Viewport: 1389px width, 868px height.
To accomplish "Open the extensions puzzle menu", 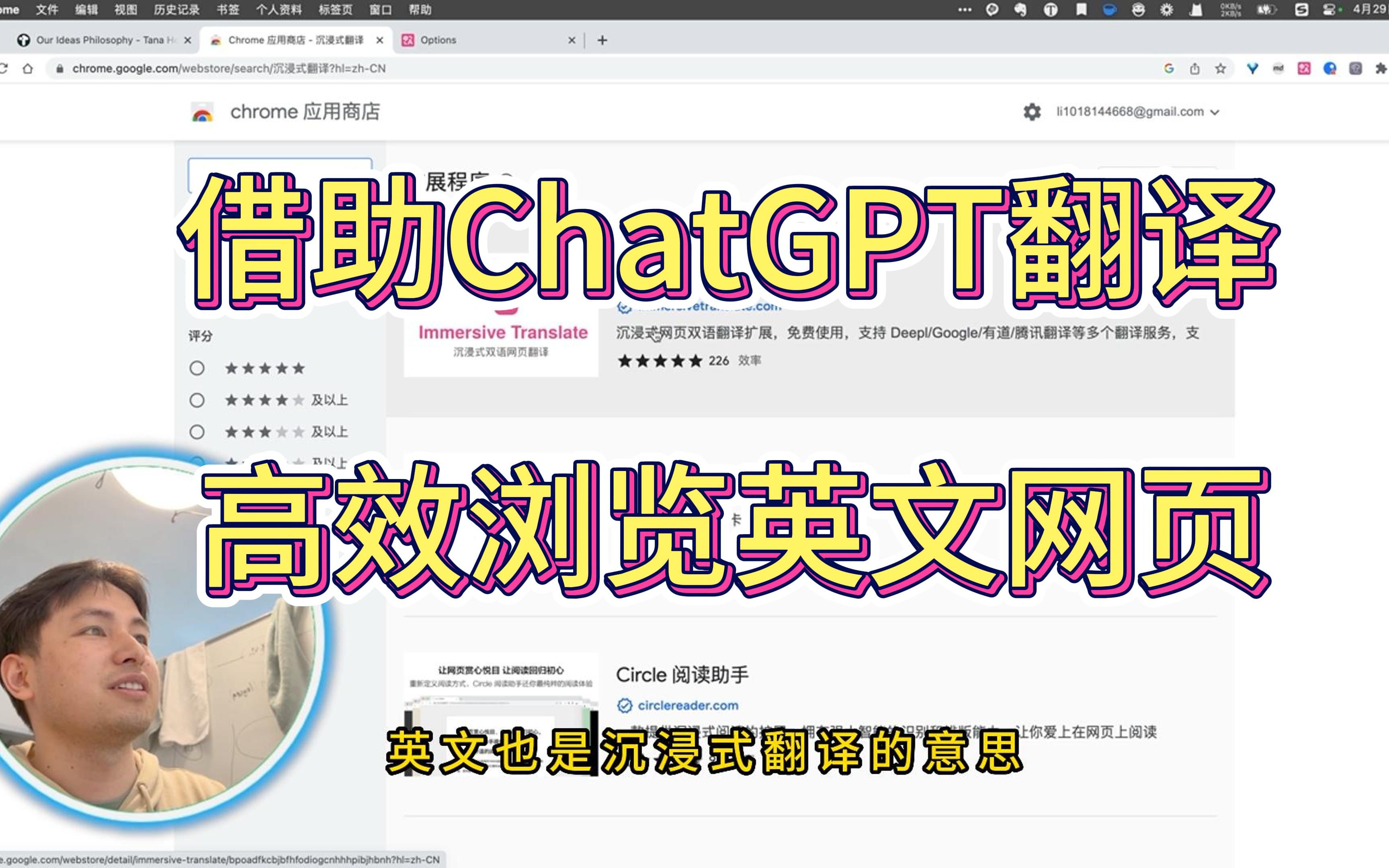I will pyautogui.click(x=1381, y=69).
